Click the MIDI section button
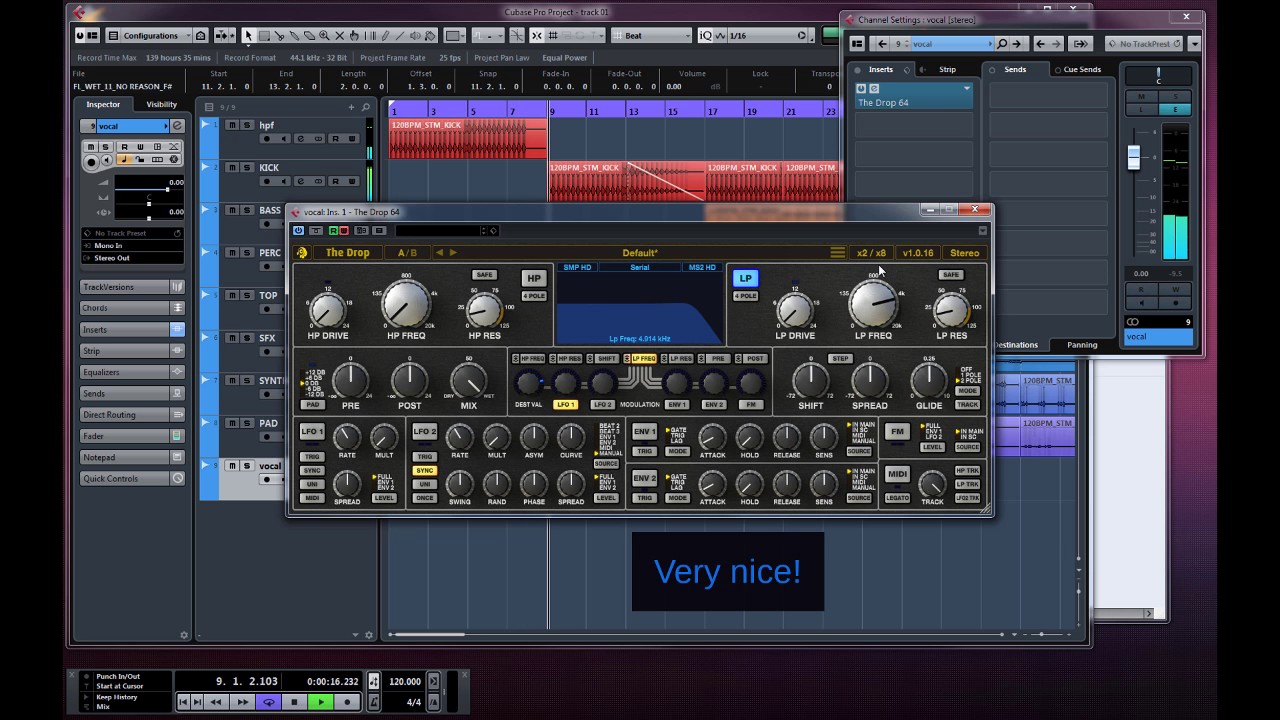Screen dimensions: 1280x720 point(897,474)
